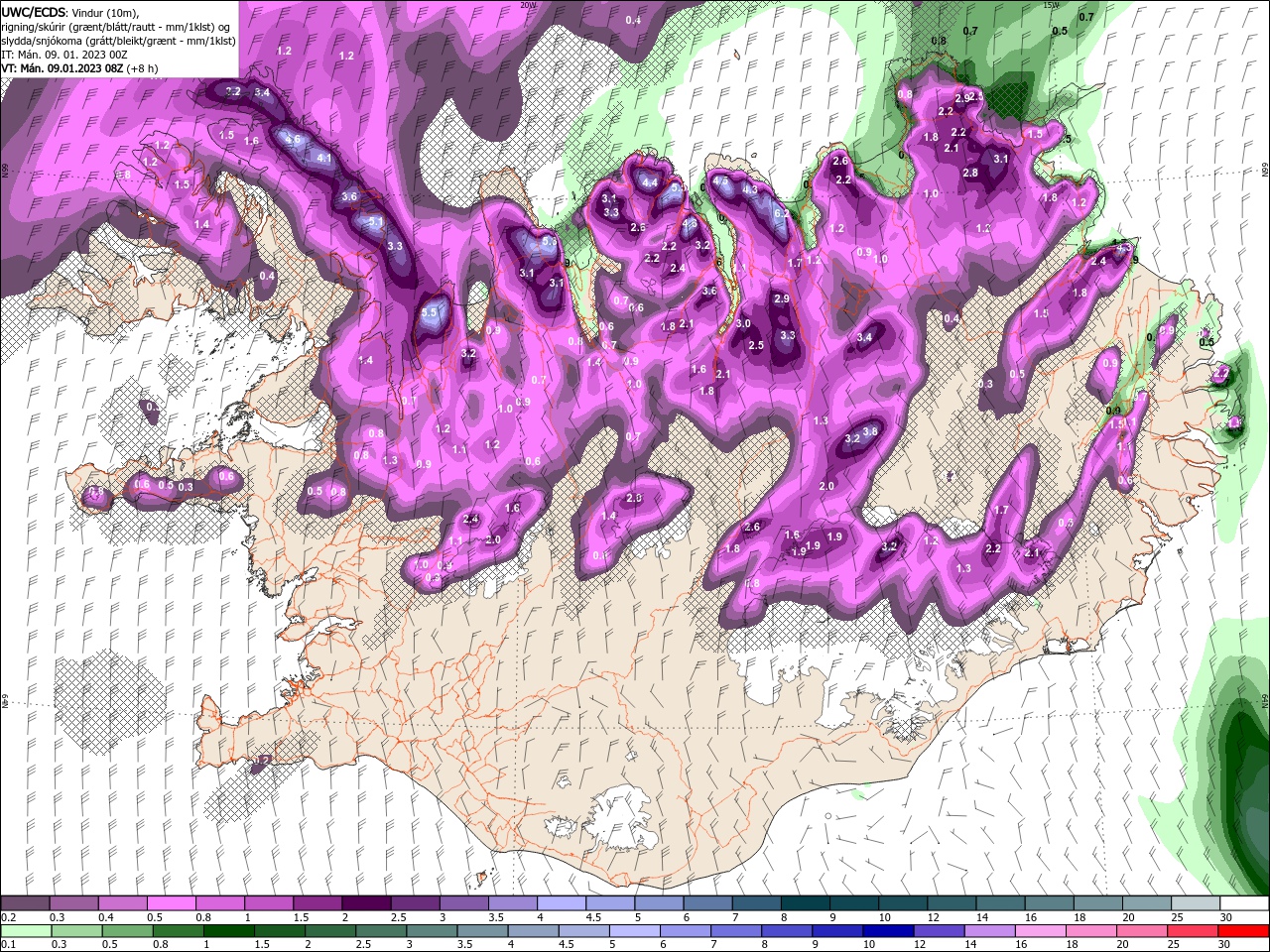1270x952 pixels.
Task: Select the dark blue rain-scale swatch labeled 10
Action: 888,930
